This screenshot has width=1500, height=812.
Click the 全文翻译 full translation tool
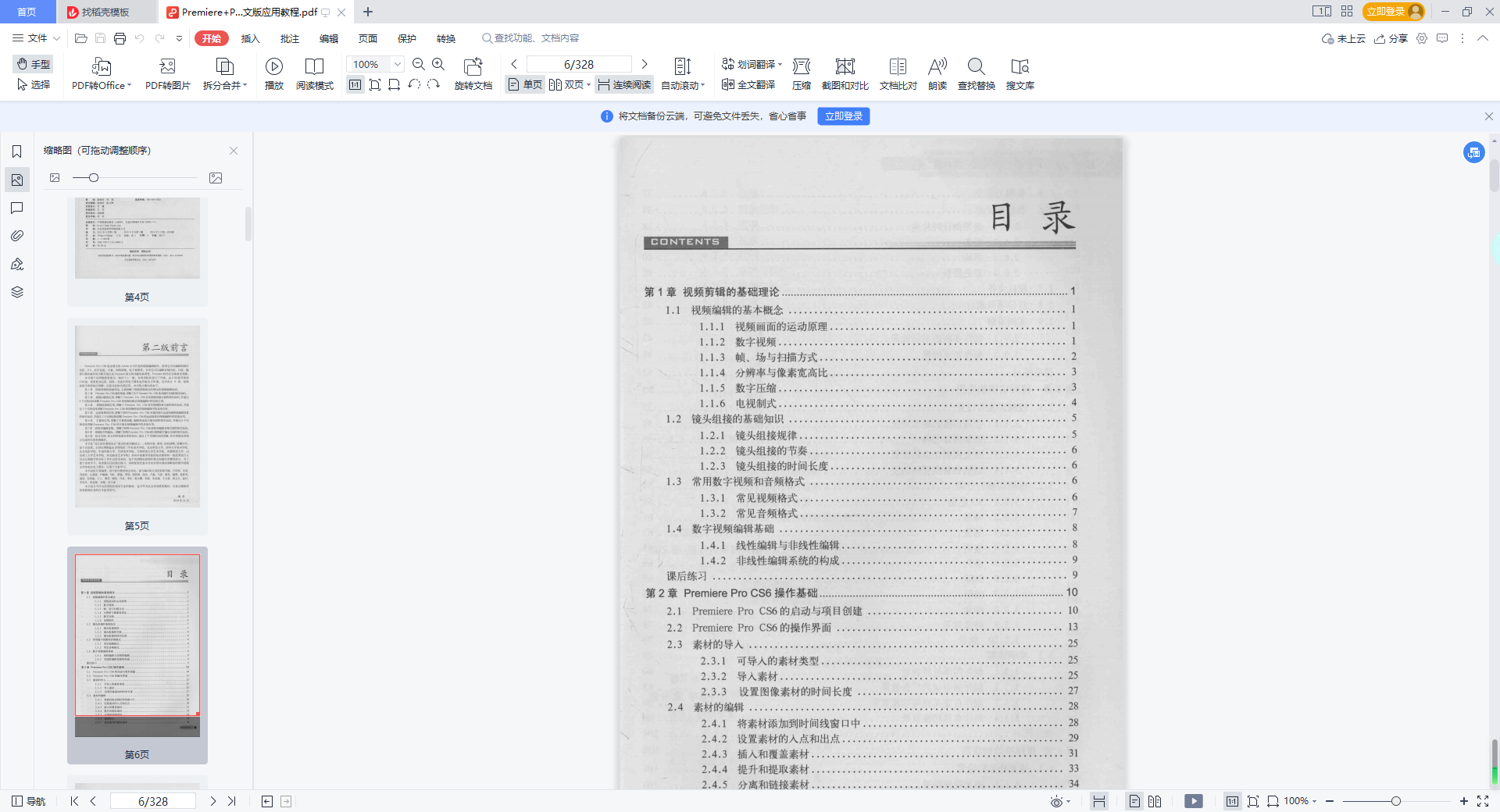tap(748, 84)
